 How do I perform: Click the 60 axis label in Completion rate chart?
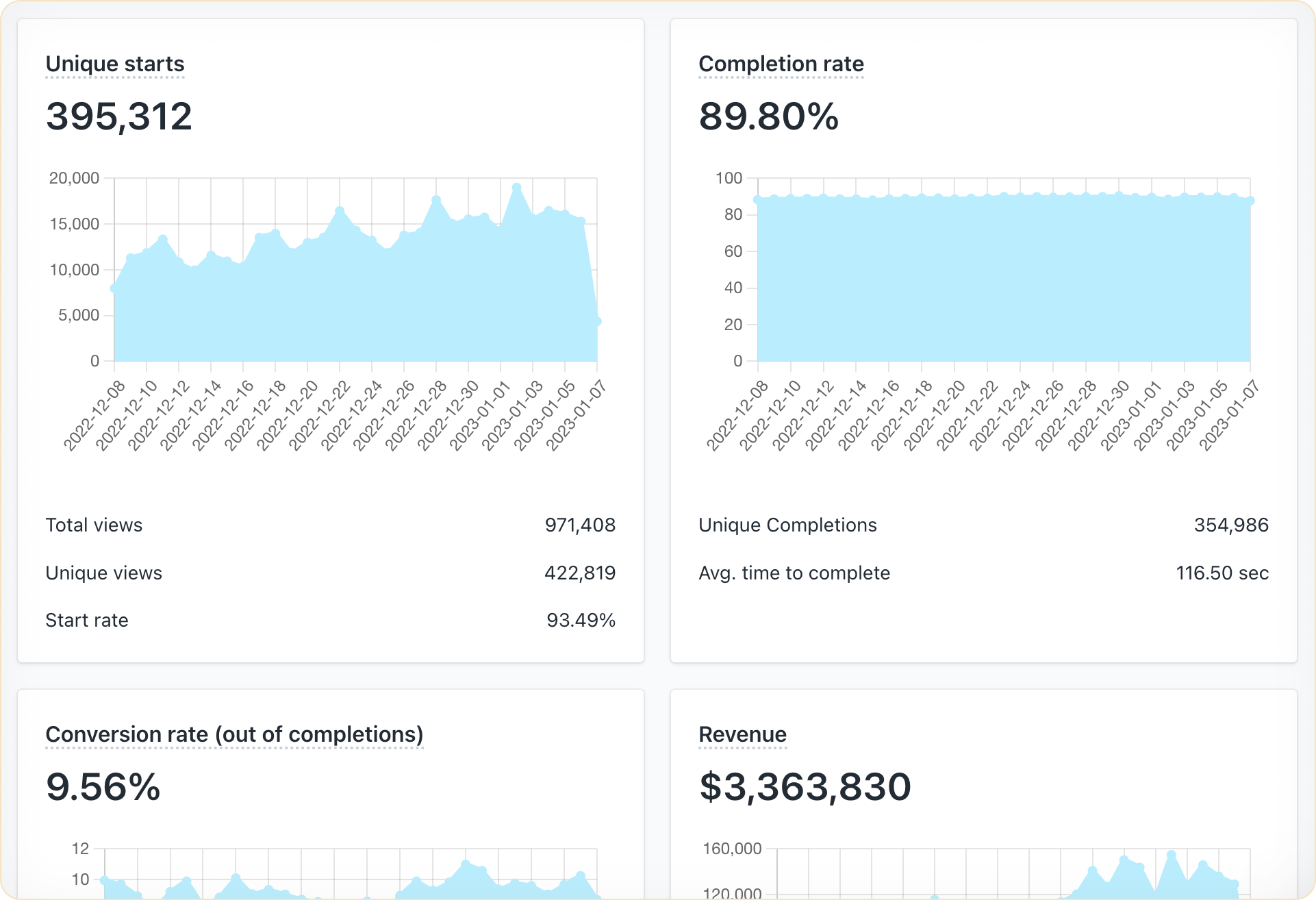click(733, 251)
